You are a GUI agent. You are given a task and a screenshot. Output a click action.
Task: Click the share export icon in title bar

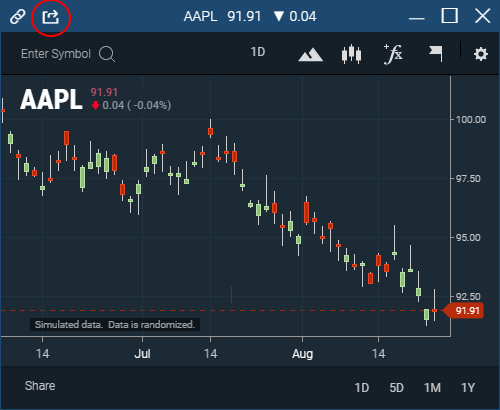coord(50,17)
